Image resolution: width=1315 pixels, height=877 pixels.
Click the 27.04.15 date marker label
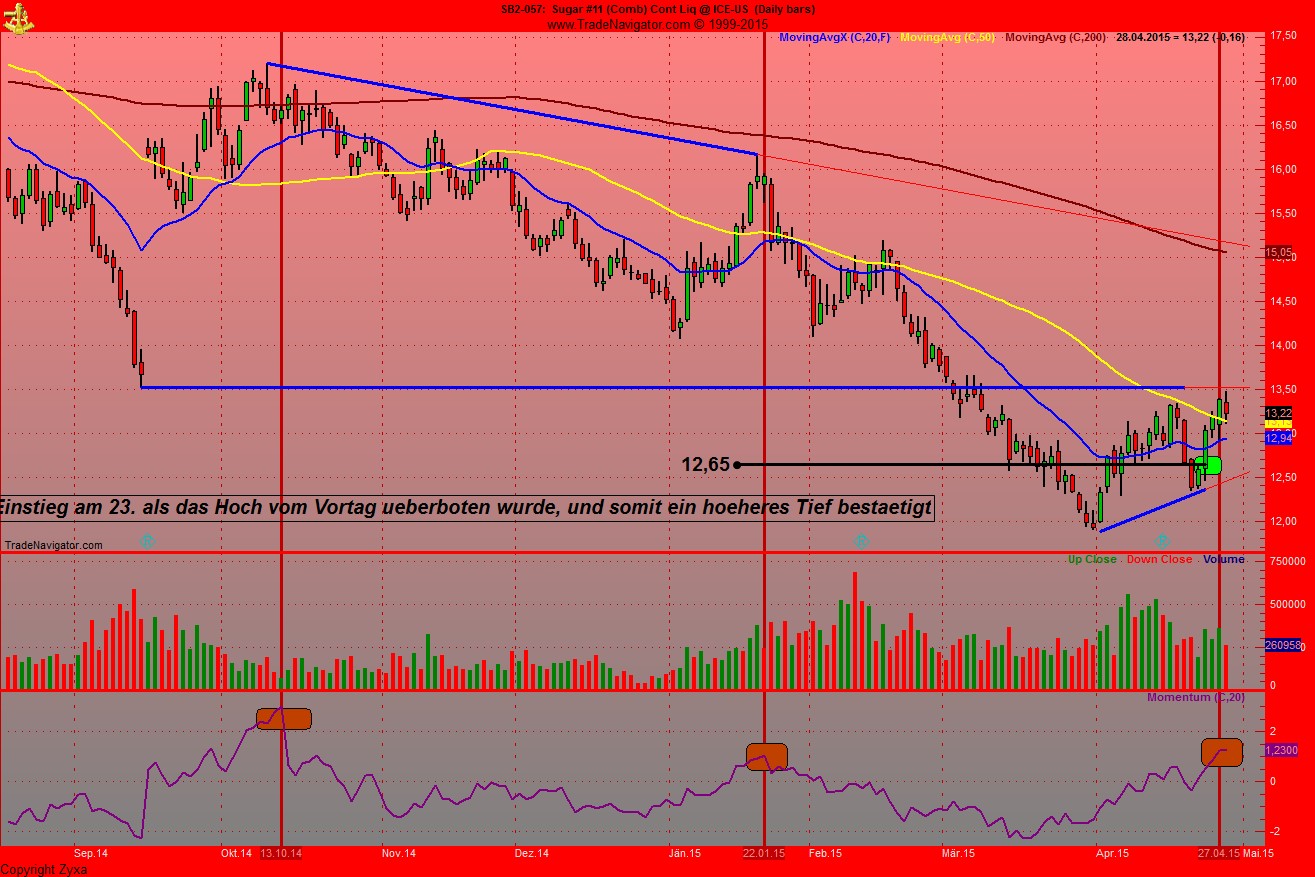[x=1220, y=854]
